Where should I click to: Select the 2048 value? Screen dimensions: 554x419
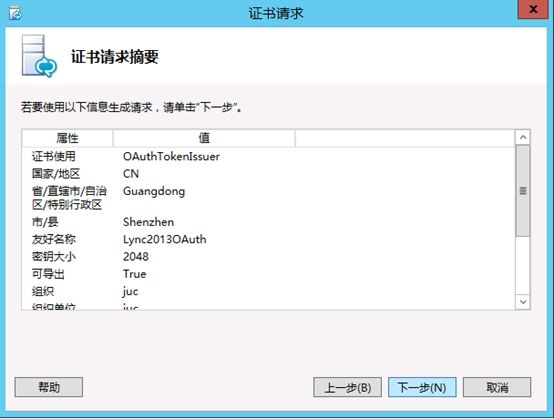pos(136,256)
